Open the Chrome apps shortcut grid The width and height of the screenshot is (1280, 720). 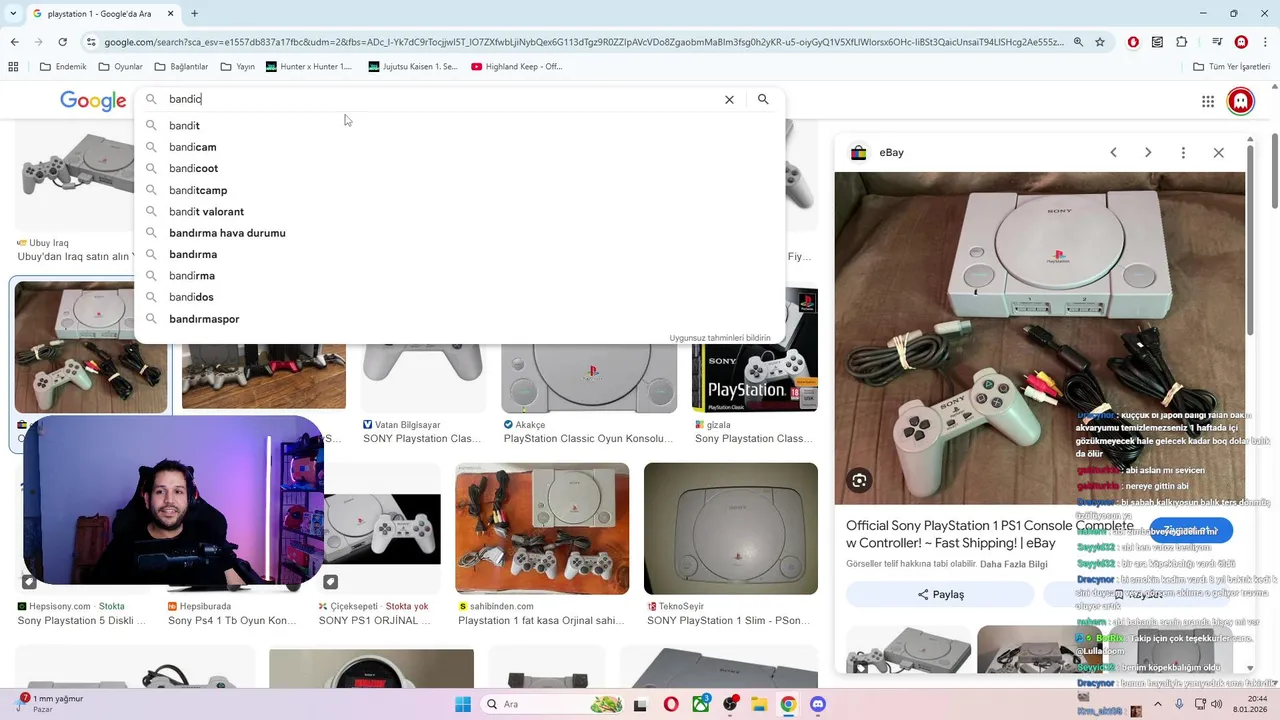pos(13,67)
